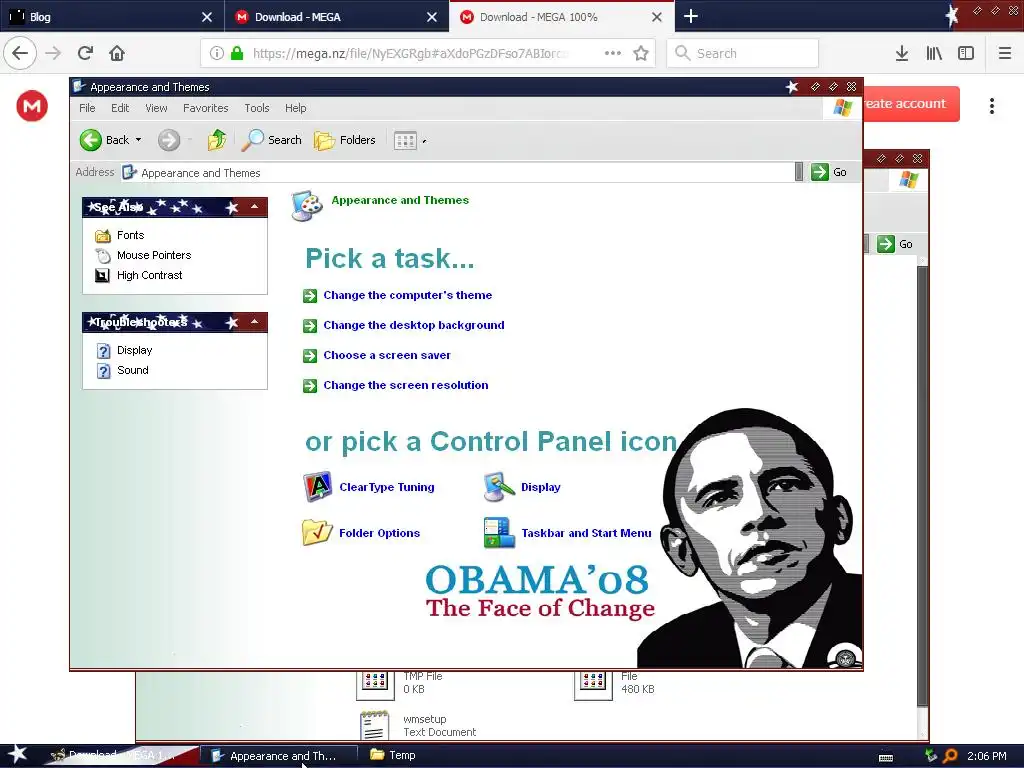This screenshot has width=1024, height=768.
Task: Click the Mouse Pointers icon in See Also
Action: pyautogui.click(x=103, y=255)
